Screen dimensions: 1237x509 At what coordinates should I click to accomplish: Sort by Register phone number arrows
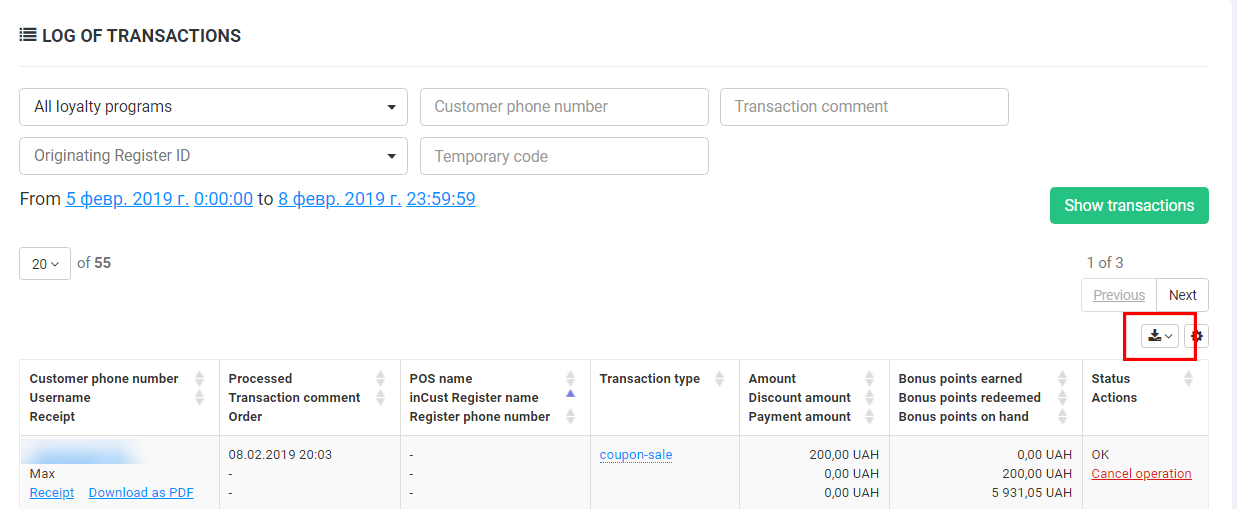(570, 417)
